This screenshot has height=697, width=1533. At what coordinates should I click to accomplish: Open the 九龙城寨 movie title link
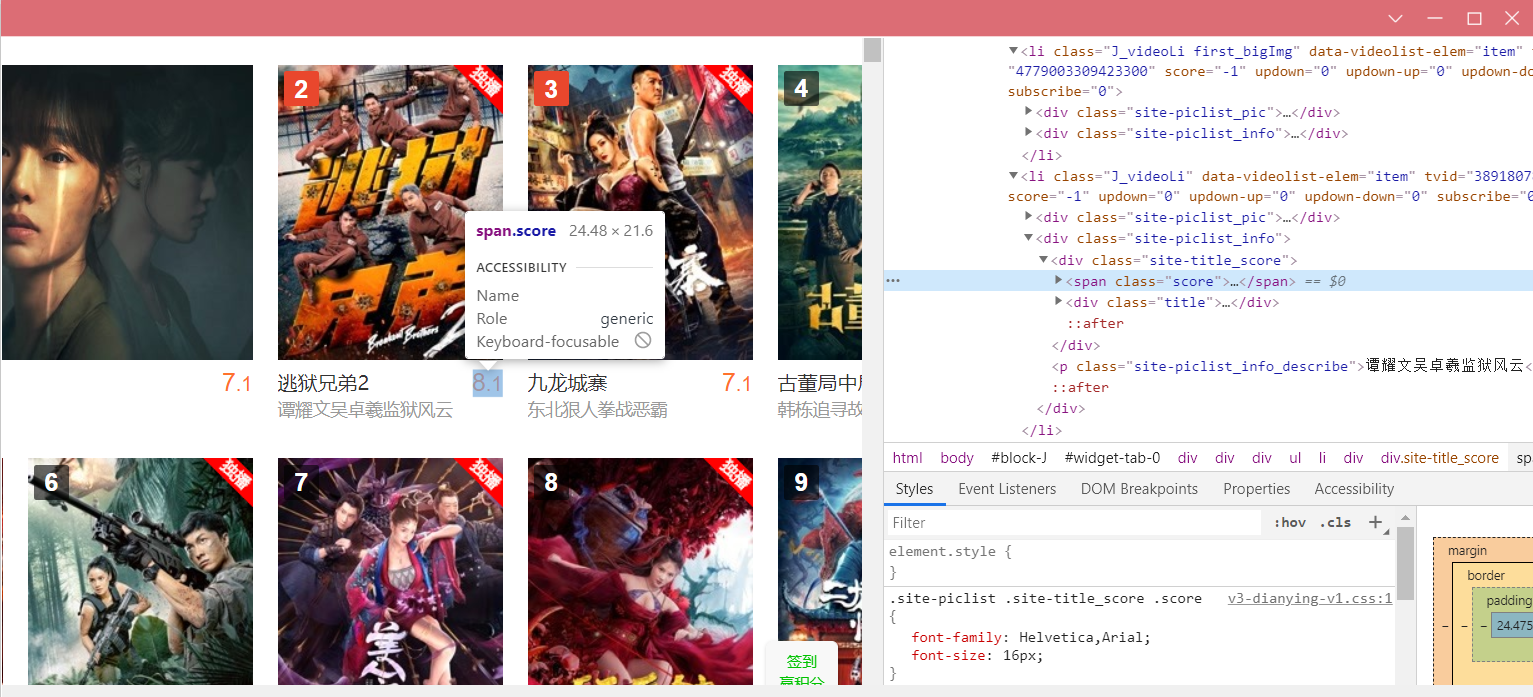[x=568, y=384]
